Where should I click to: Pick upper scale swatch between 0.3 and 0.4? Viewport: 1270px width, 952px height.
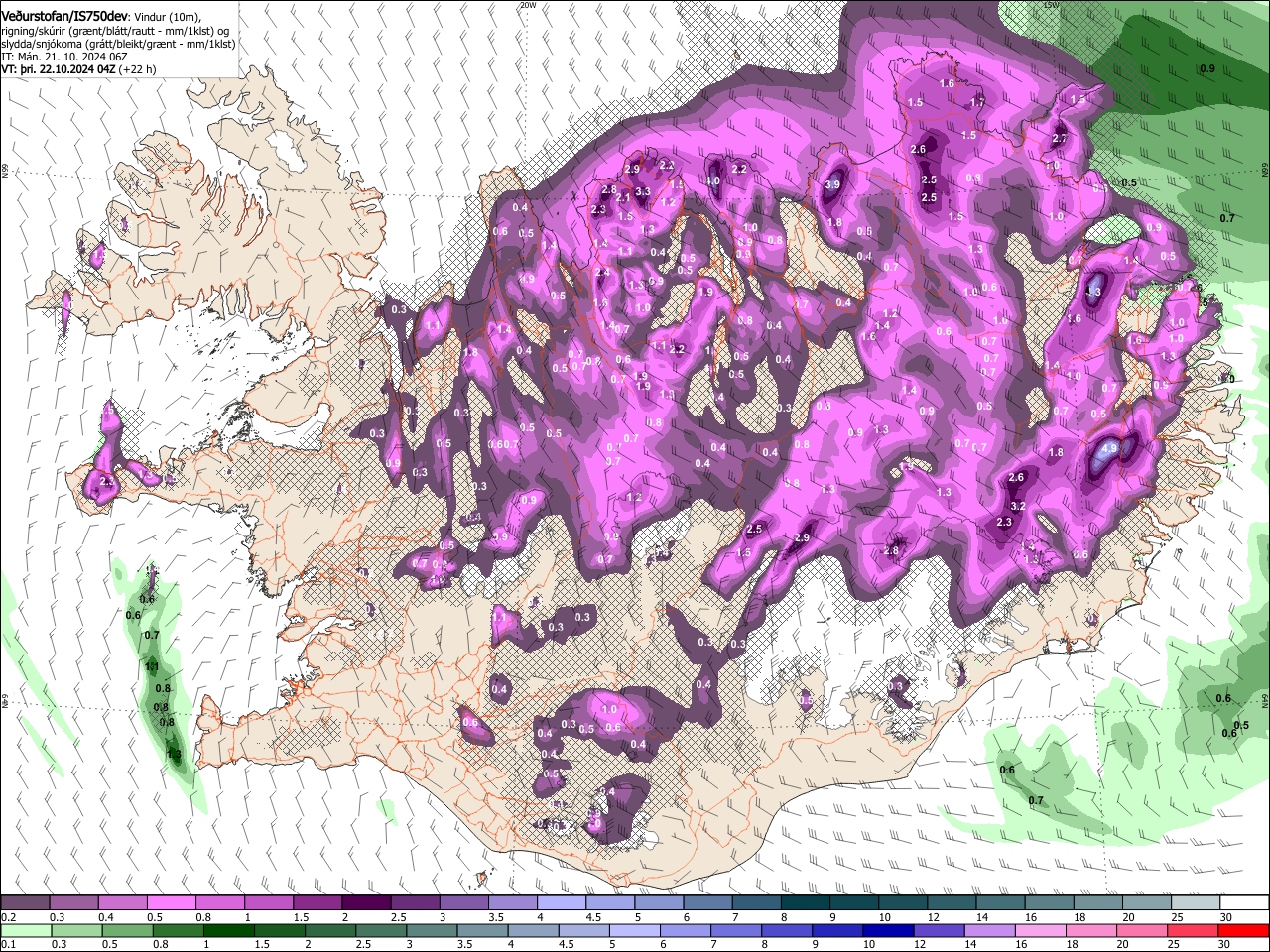click(x=73, y=903)
